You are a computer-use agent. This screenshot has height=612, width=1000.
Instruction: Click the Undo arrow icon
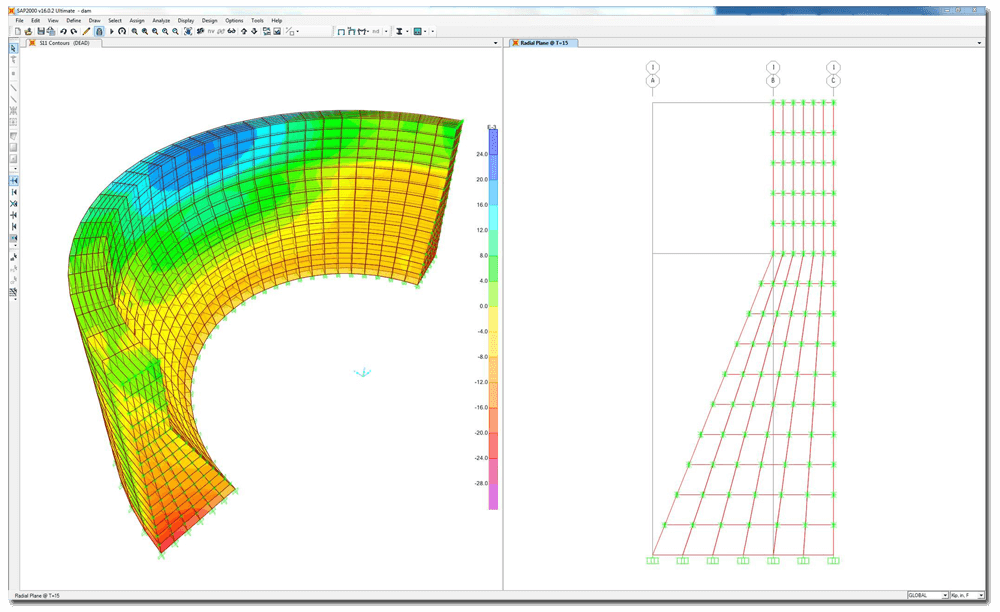click(x=63, y=31)
